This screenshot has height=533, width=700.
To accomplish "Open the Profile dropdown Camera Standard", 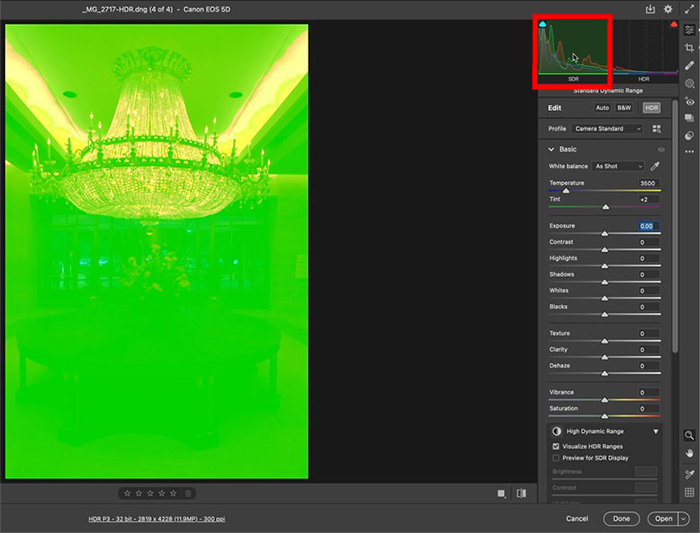I will [608, 129].
